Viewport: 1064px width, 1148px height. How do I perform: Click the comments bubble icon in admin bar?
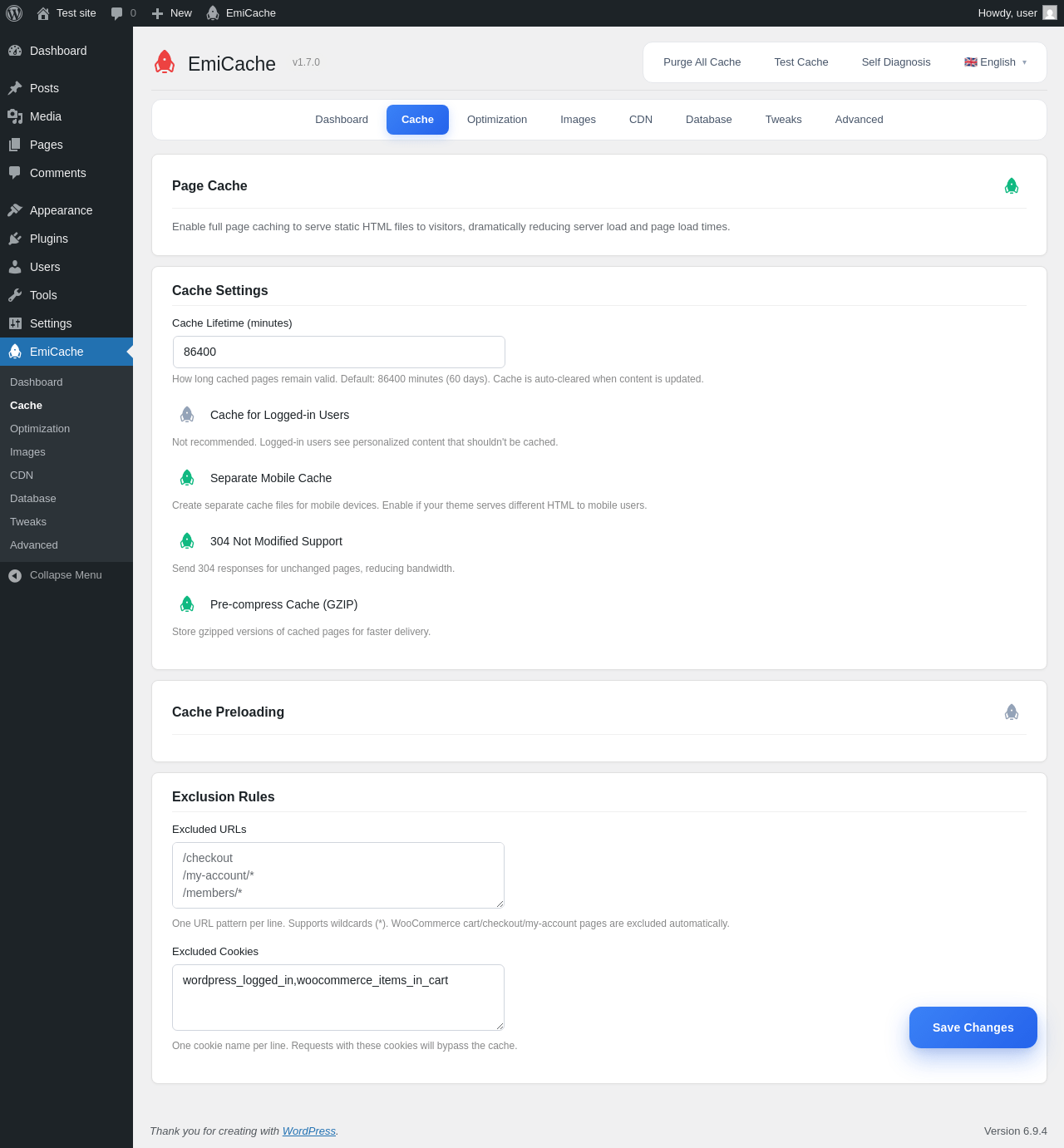tap(116, 13)
